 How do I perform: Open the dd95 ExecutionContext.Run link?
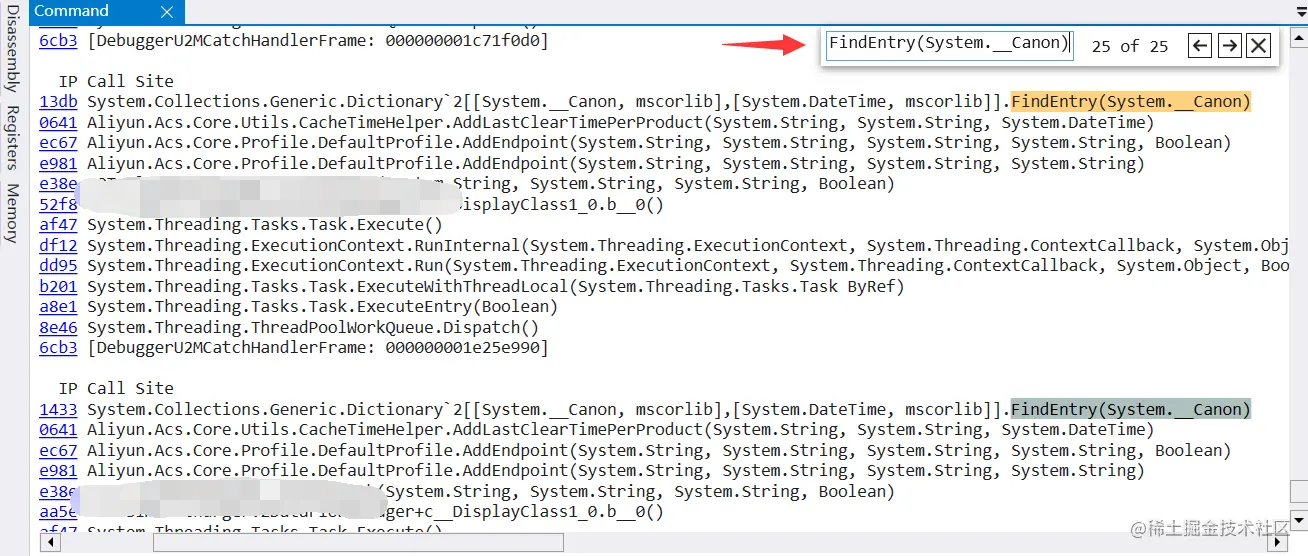(x=58, y=266)
